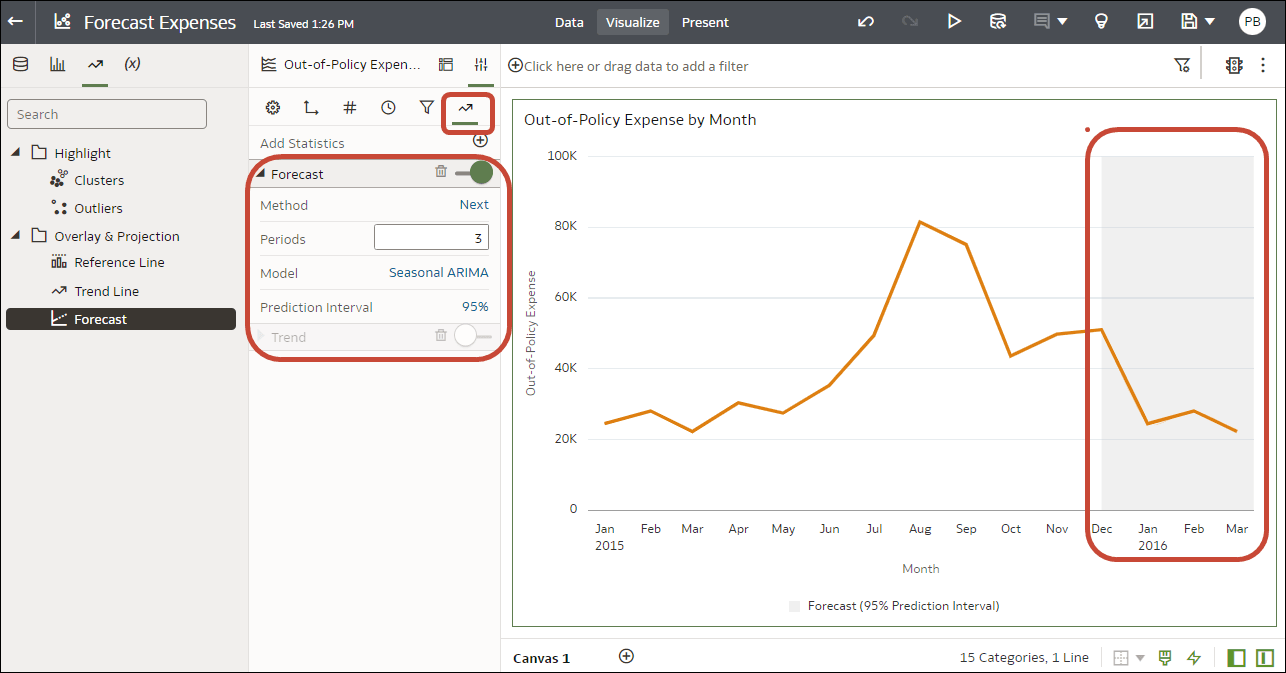
Task: Click the brush styling icon in the status bar
Action: tap(1164, 657)
